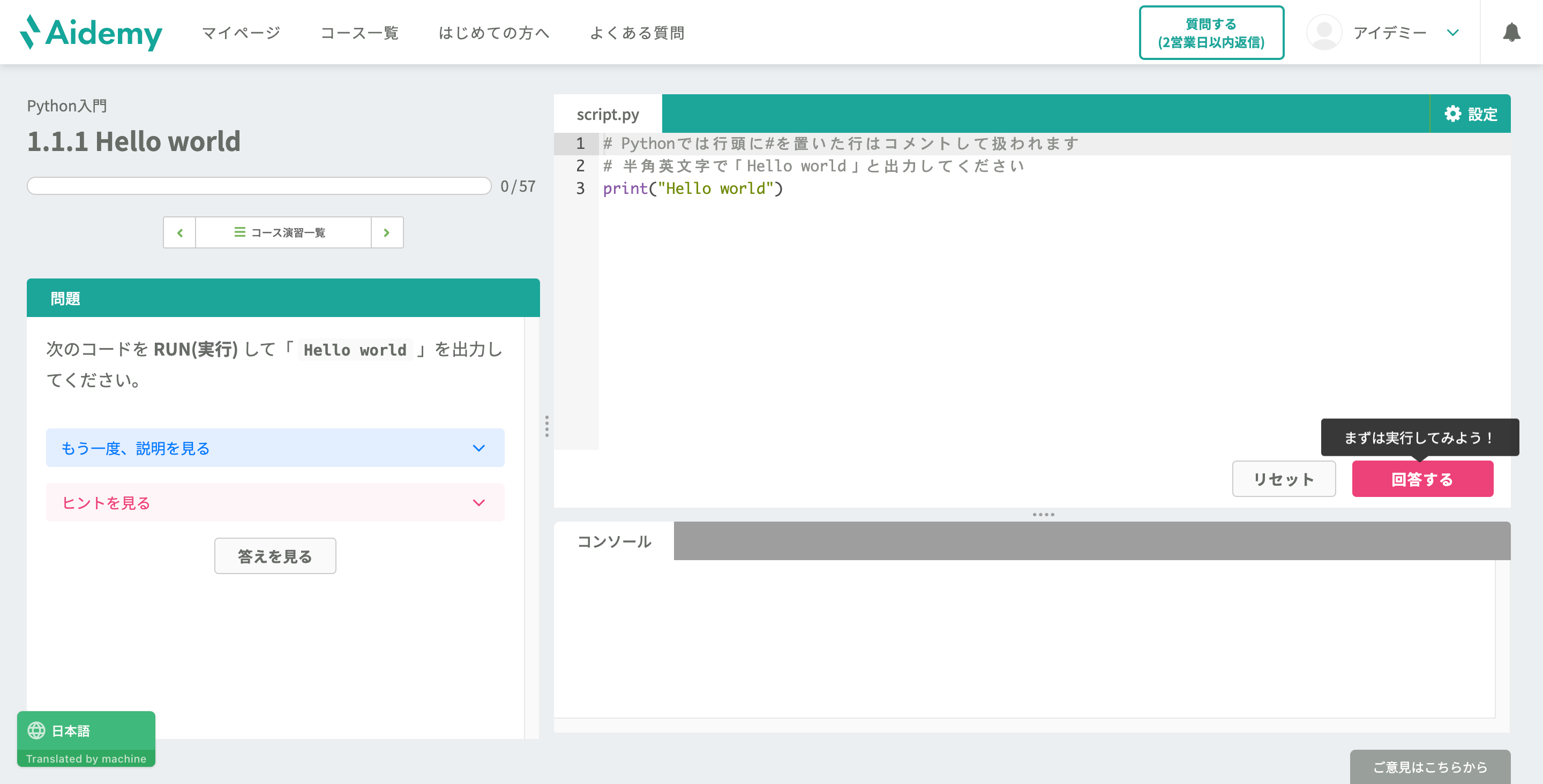
Task: Click the user avatar icon
Action: (1324, 32)
